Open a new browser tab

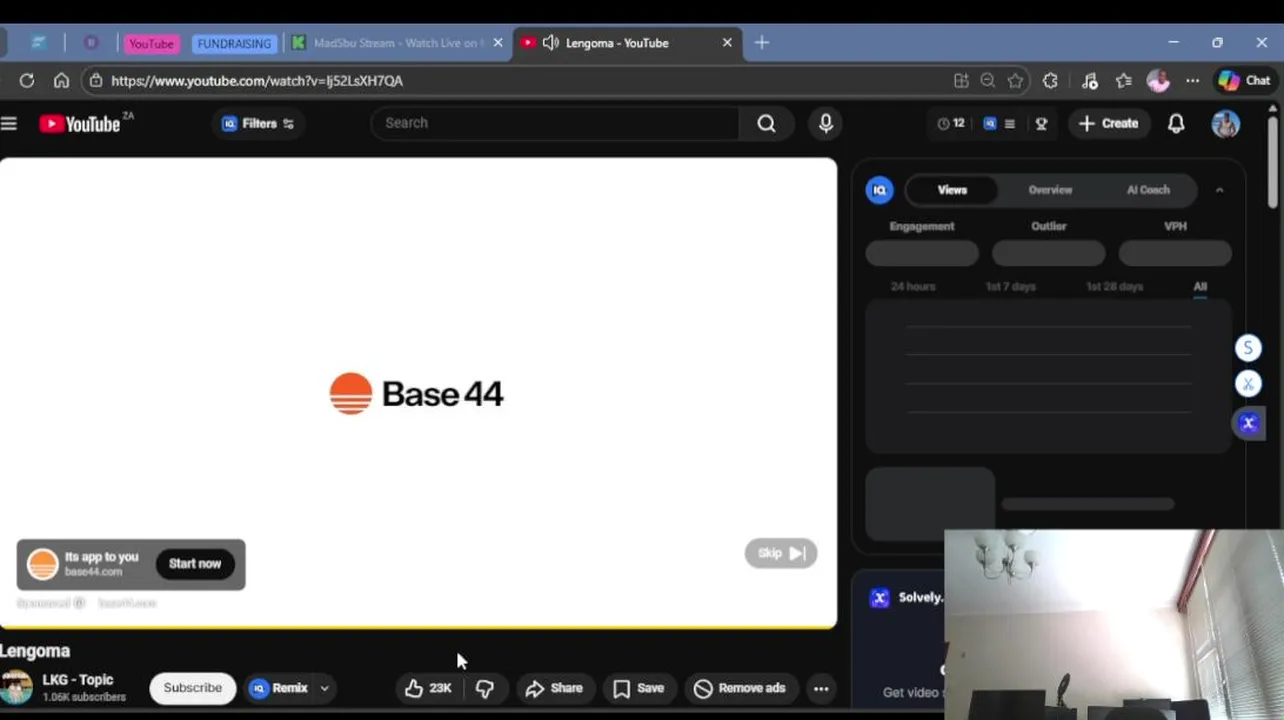click(x=762, y=43)
